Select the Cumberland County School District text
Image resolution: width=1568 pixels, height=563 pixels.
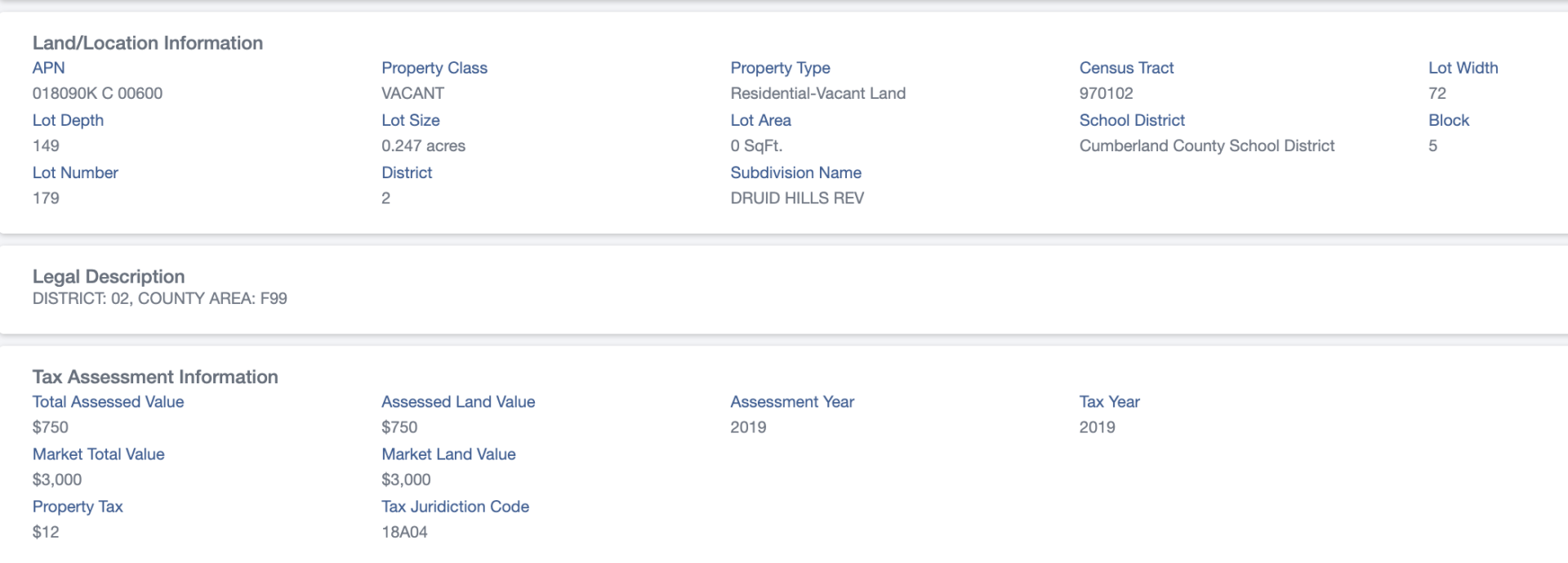pyautogui.click(x=1206, y=145)
